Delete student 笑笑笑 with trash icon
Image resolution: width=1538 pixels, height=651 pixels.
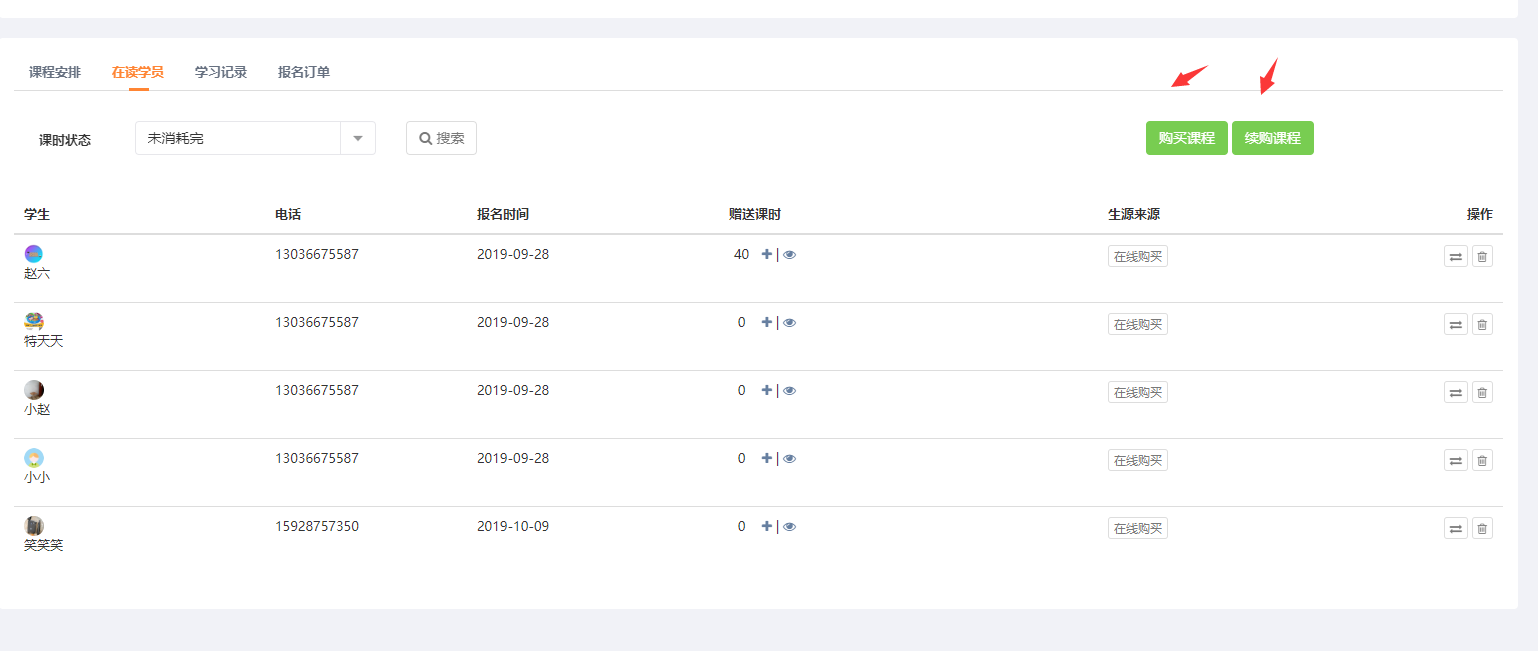point(1482,529)
